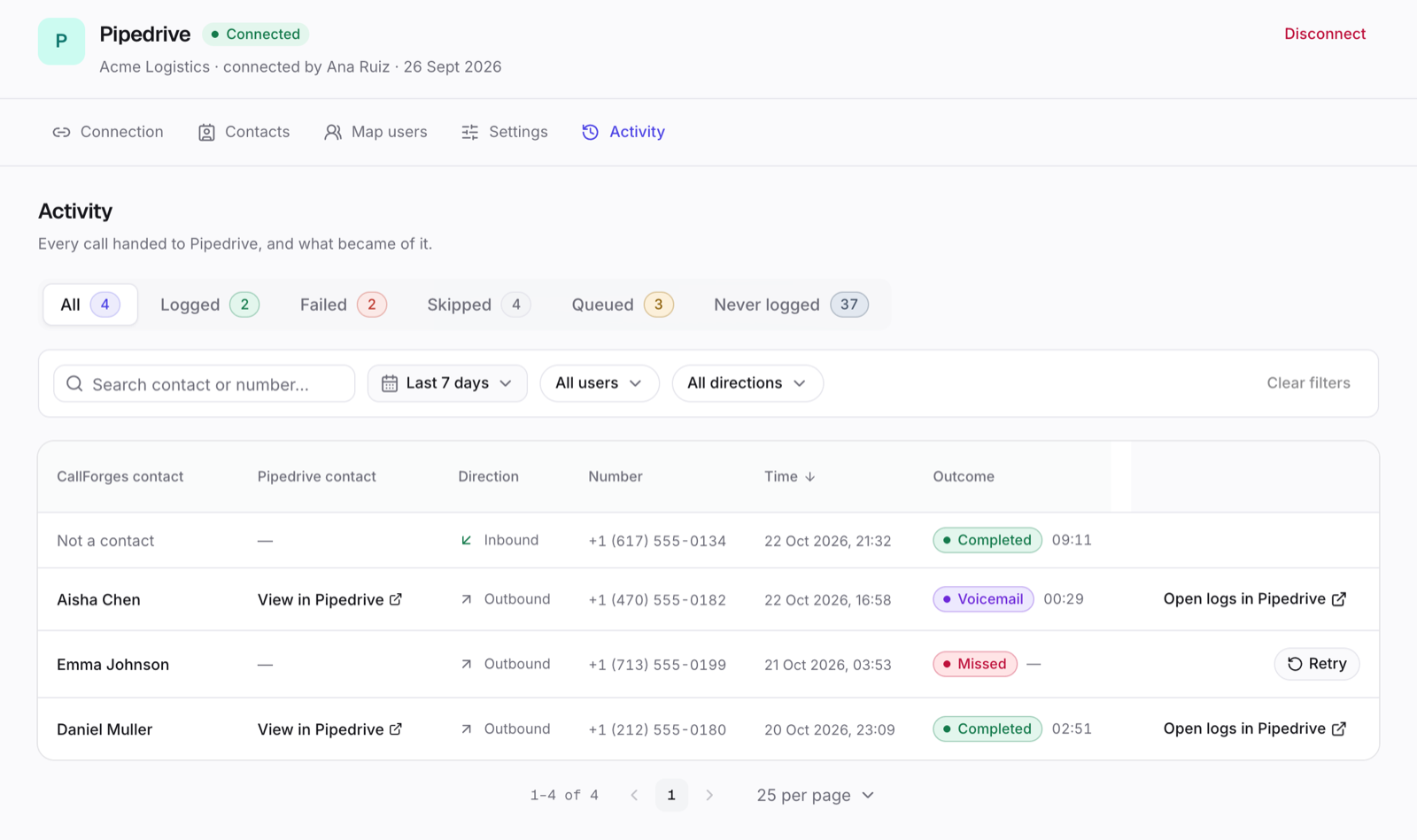Screen dimensions: 1417x840
Task: Open the All directions dropdown
Action: tap(748, 383)
